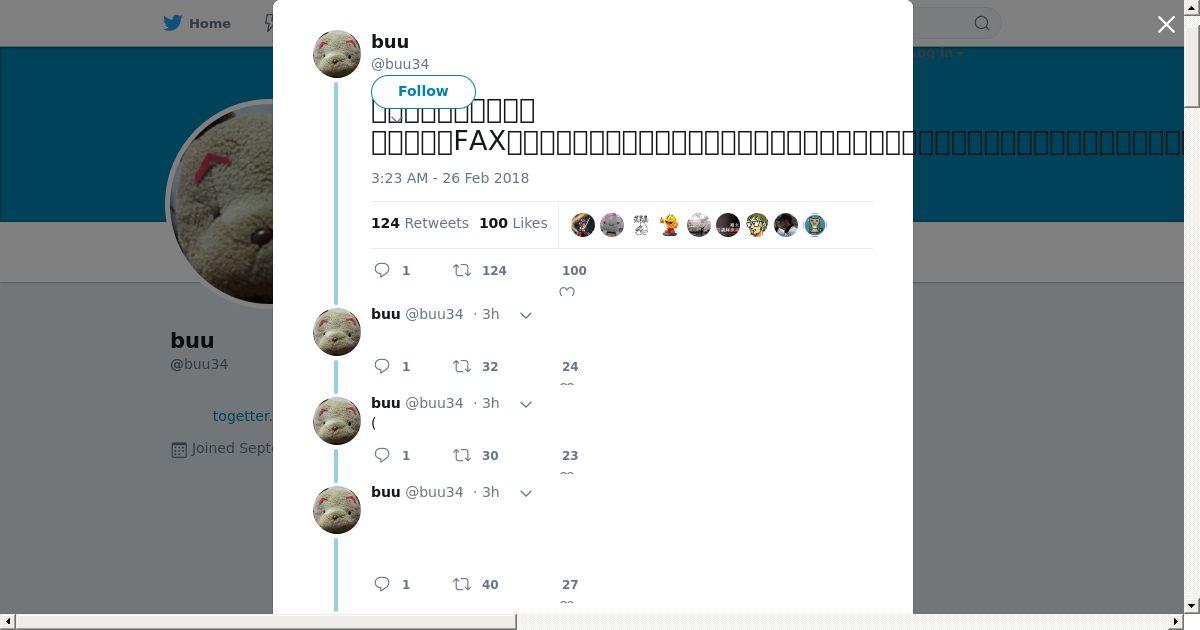The width and height of the screenshot is (1200, 630).
Task: Click the retweet icon showing 124
Action: [462, 270]
